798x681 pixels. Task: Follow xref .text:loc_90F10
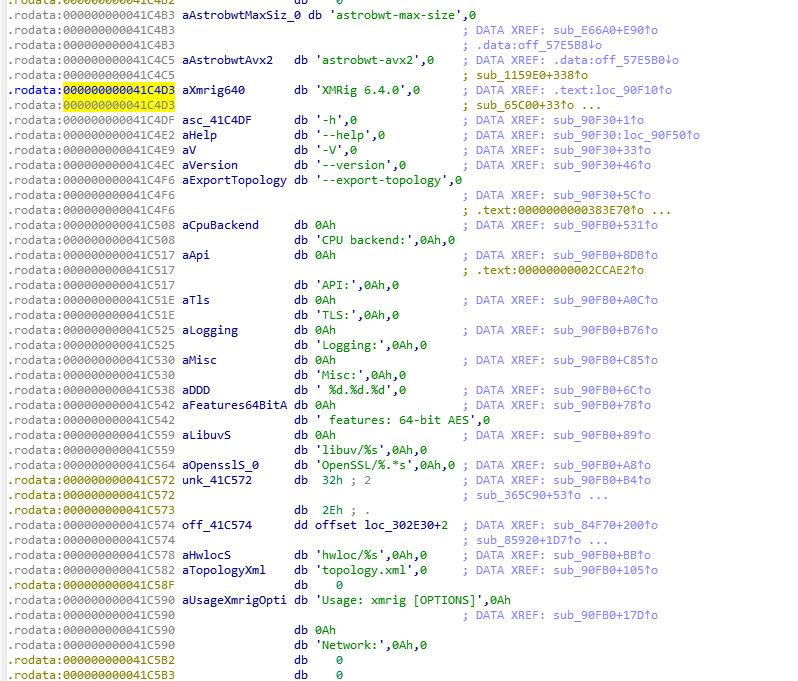[x=613, y=90]
